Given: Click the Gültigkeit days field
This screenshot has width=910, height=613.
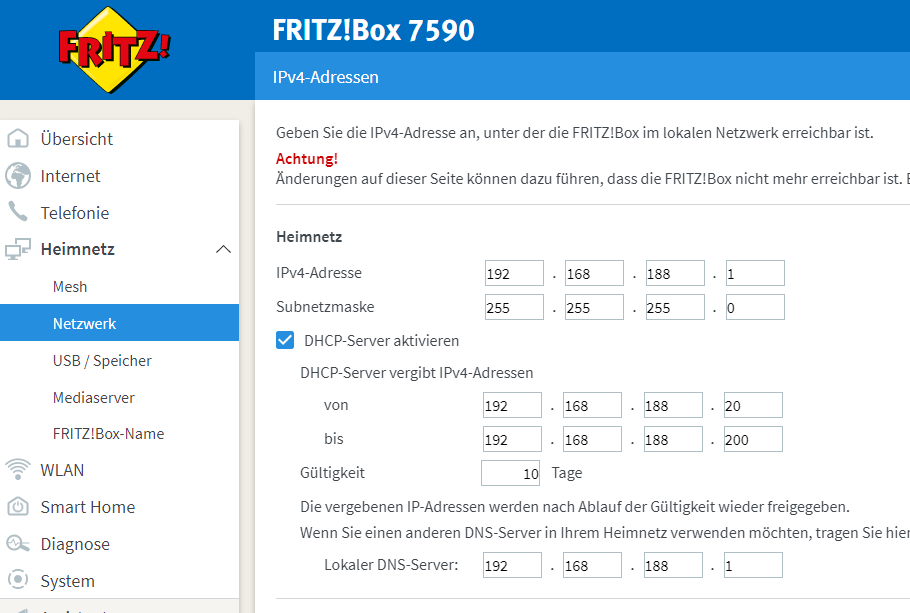Looking at the screenshot, I should point(511,473).
